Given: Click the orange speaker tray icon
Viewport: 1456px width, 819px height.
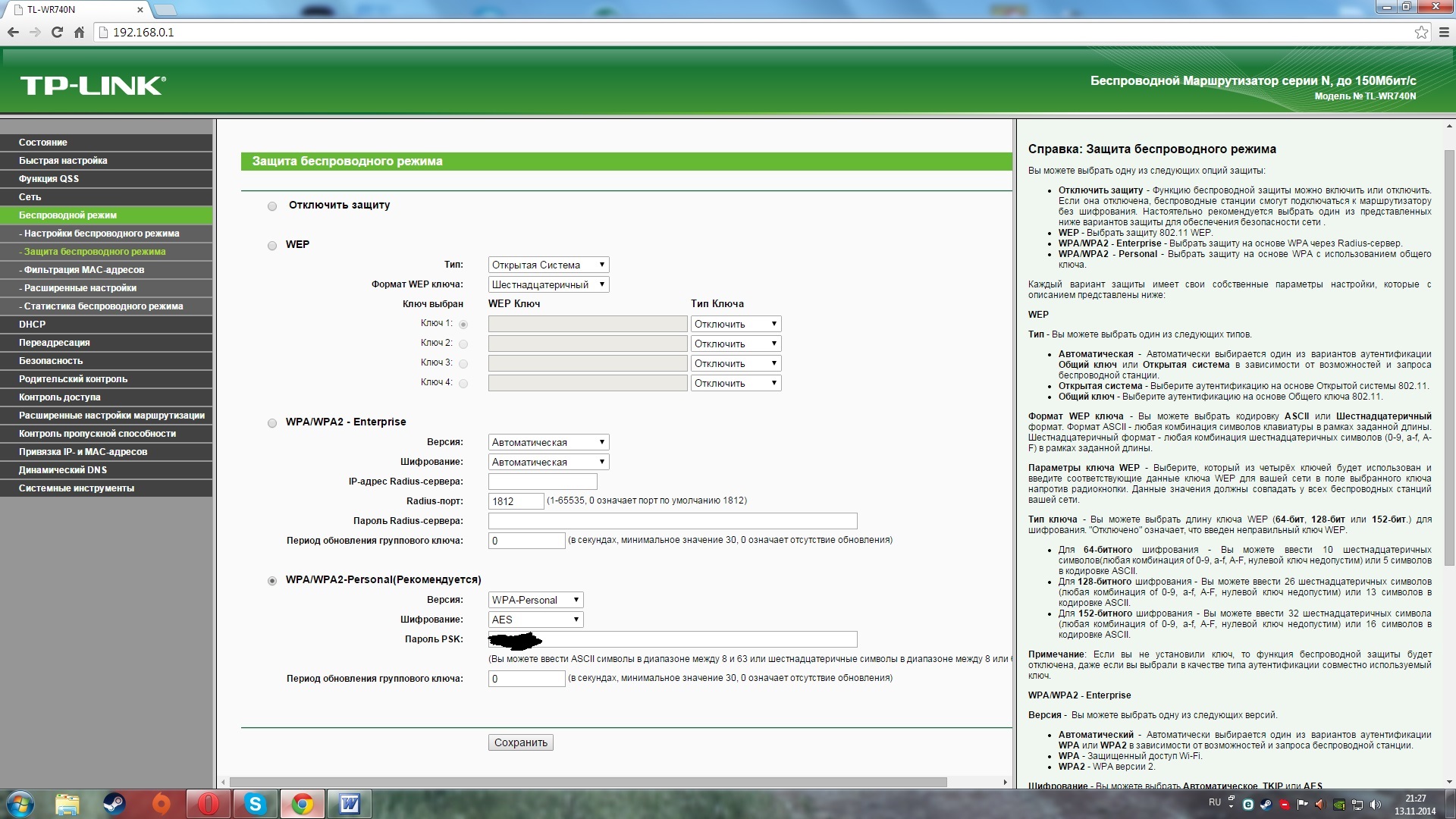Looking at the screenshot, I should (x=1321, y=805).
